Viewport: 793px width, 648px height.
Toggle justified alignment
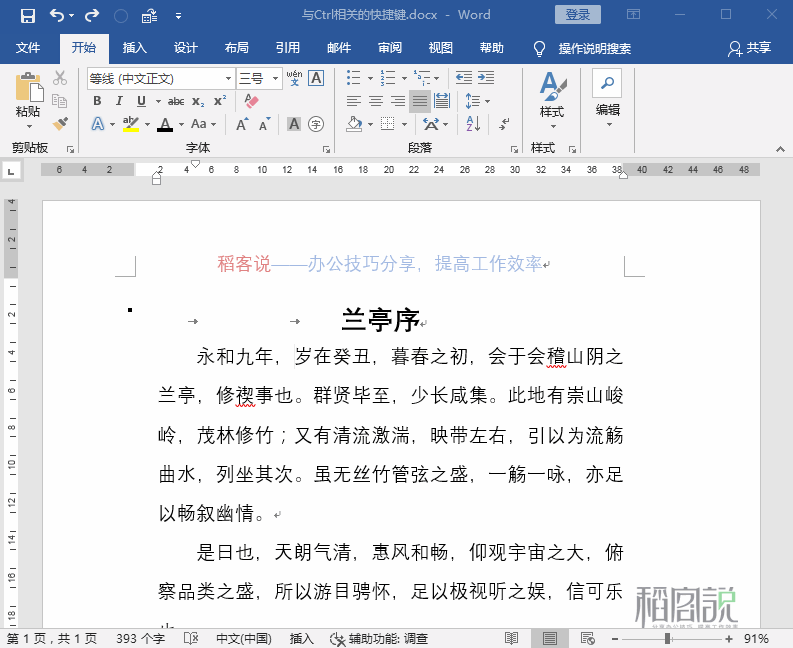coord(420,101)
